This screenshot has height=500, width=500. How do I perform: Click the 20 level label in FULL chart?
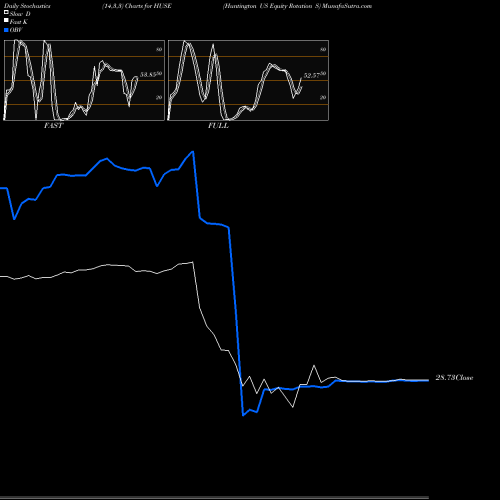[323, 97]
